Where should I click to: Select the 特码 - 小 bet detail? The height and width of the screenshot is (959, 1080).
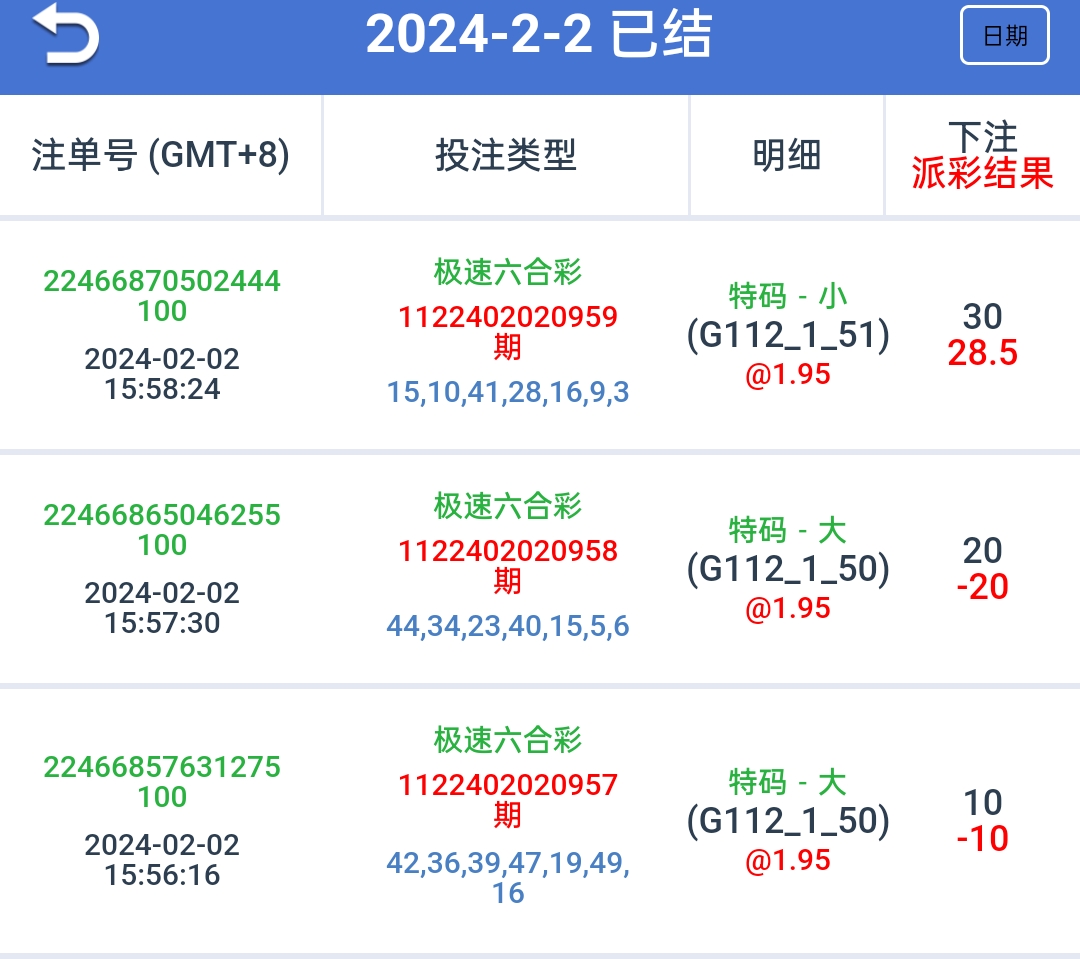[x=788, y=297]
